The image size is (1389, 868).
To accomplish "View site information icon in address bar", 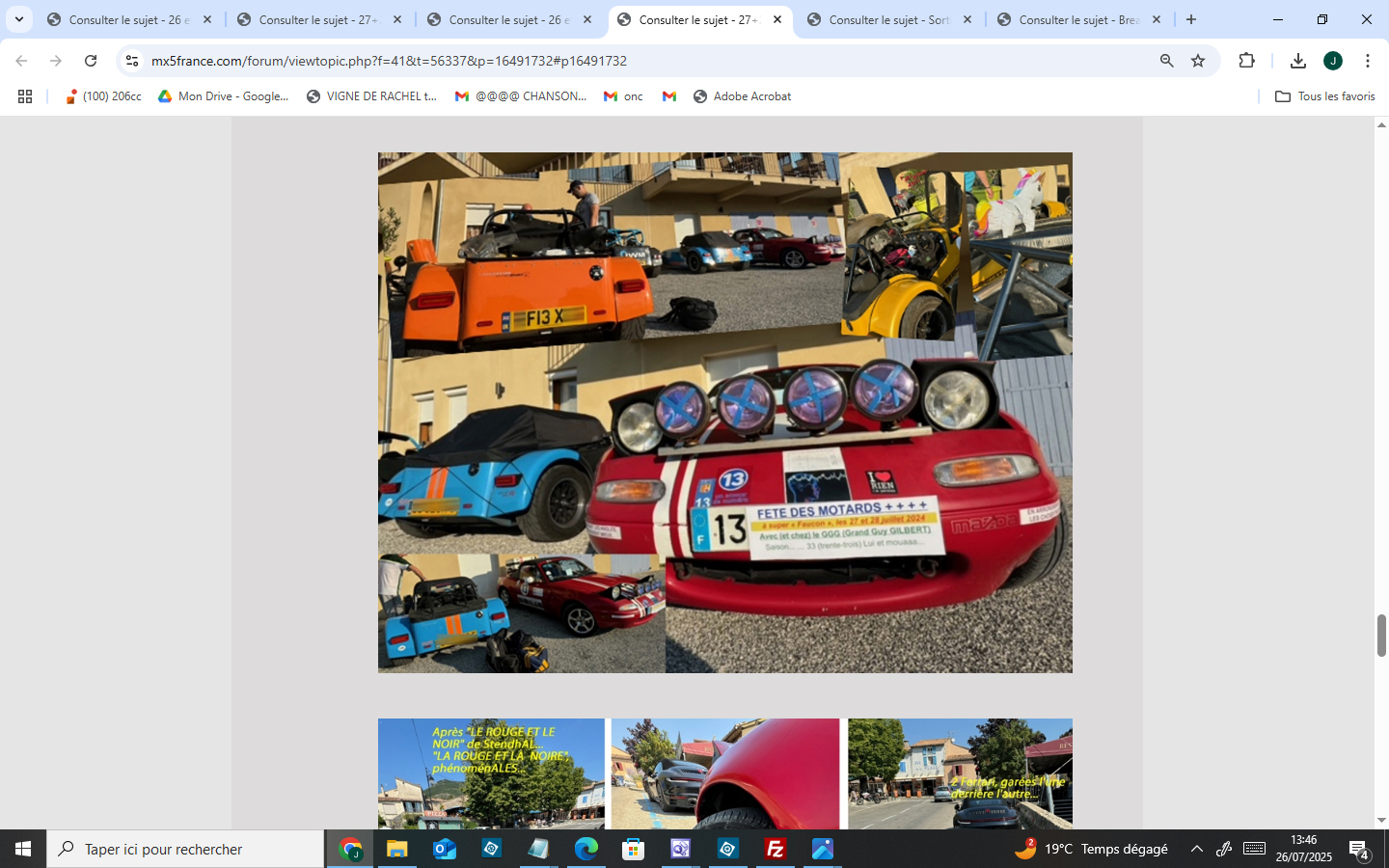I will [x=132, y=61].
